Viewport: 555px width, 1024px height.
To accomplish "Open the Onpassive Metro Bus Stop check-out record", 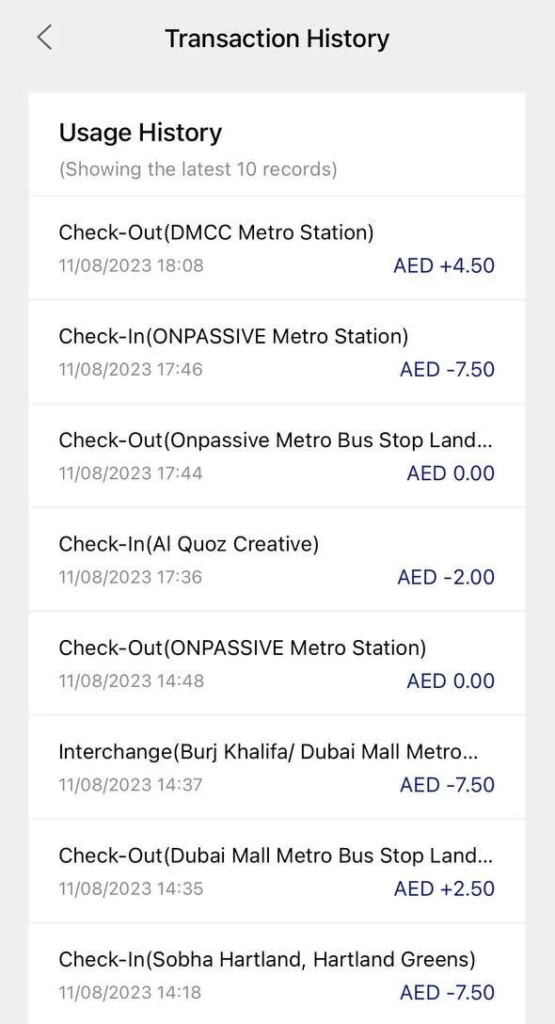I will [x=277, y=455].
